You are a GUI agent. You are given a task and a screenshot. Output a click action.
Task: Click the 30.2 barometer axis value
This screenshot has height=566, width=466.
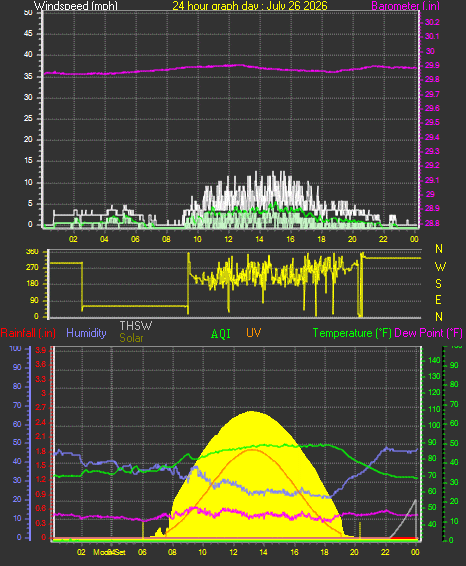tap(432, 22)
